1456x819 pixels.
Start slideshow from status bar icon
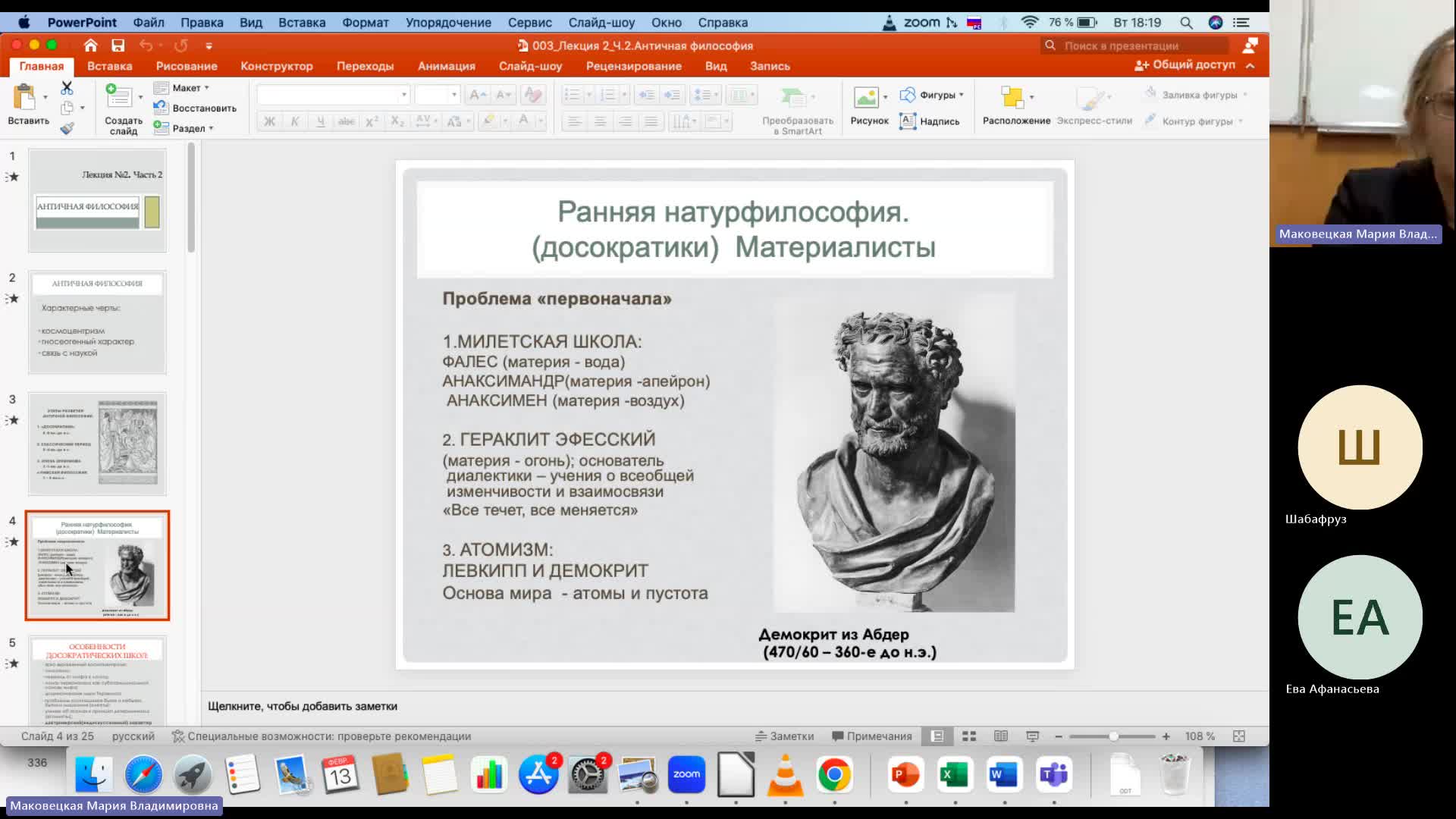coord(1032,736)
